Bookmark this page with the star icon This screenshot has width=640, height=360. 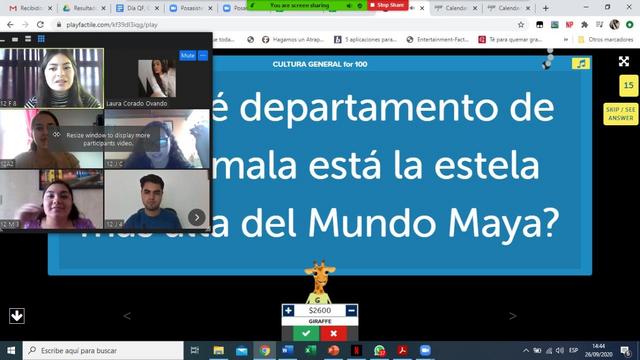tap(521, 25)
